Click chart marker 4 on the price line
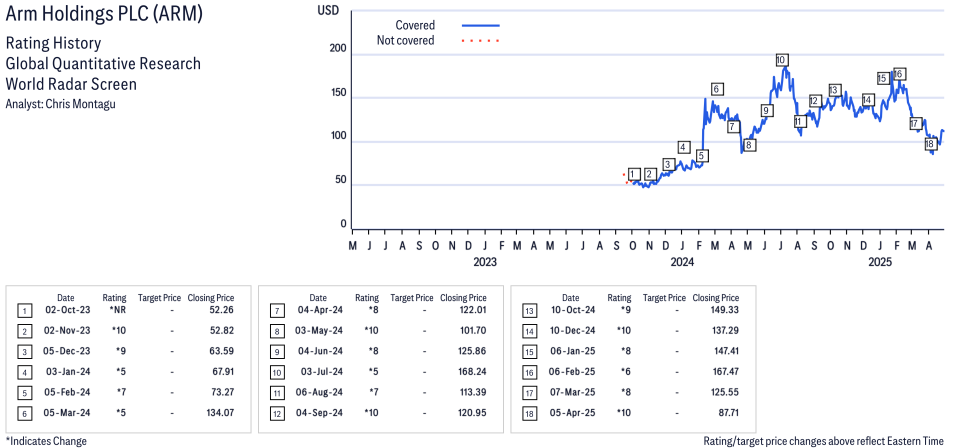Image resolution: width=955 pixels, height=448 pixels. (x=684, y=147)
